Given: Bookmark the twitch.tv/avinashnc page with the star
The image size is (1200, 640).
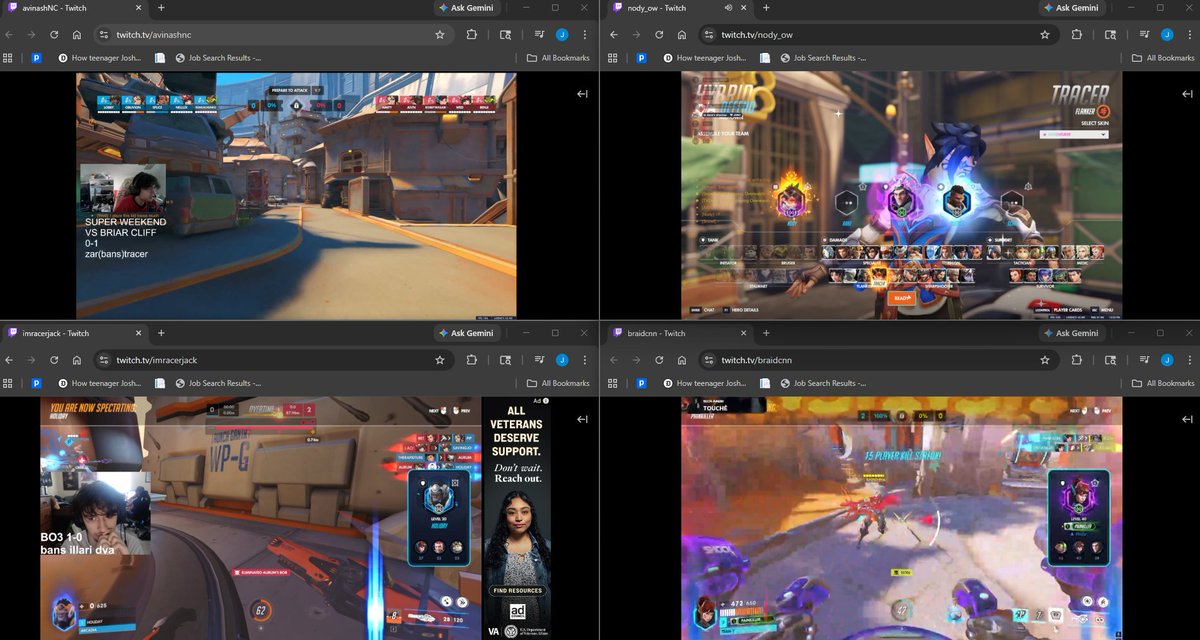Looking at the screenshot, I should [x=439, y=34].
